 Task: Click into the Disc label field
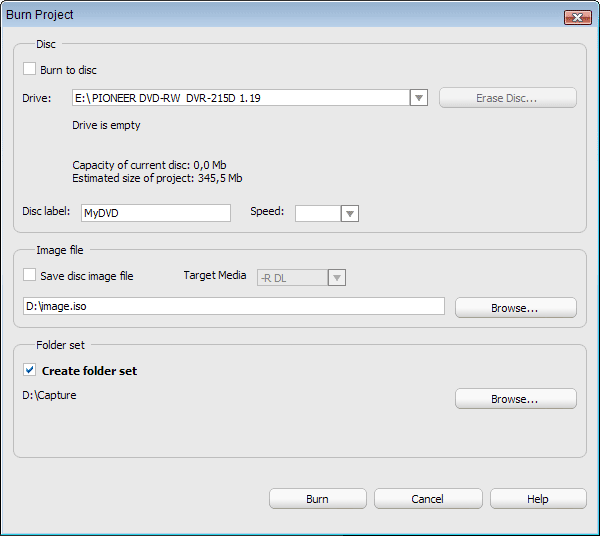point(156,213)
